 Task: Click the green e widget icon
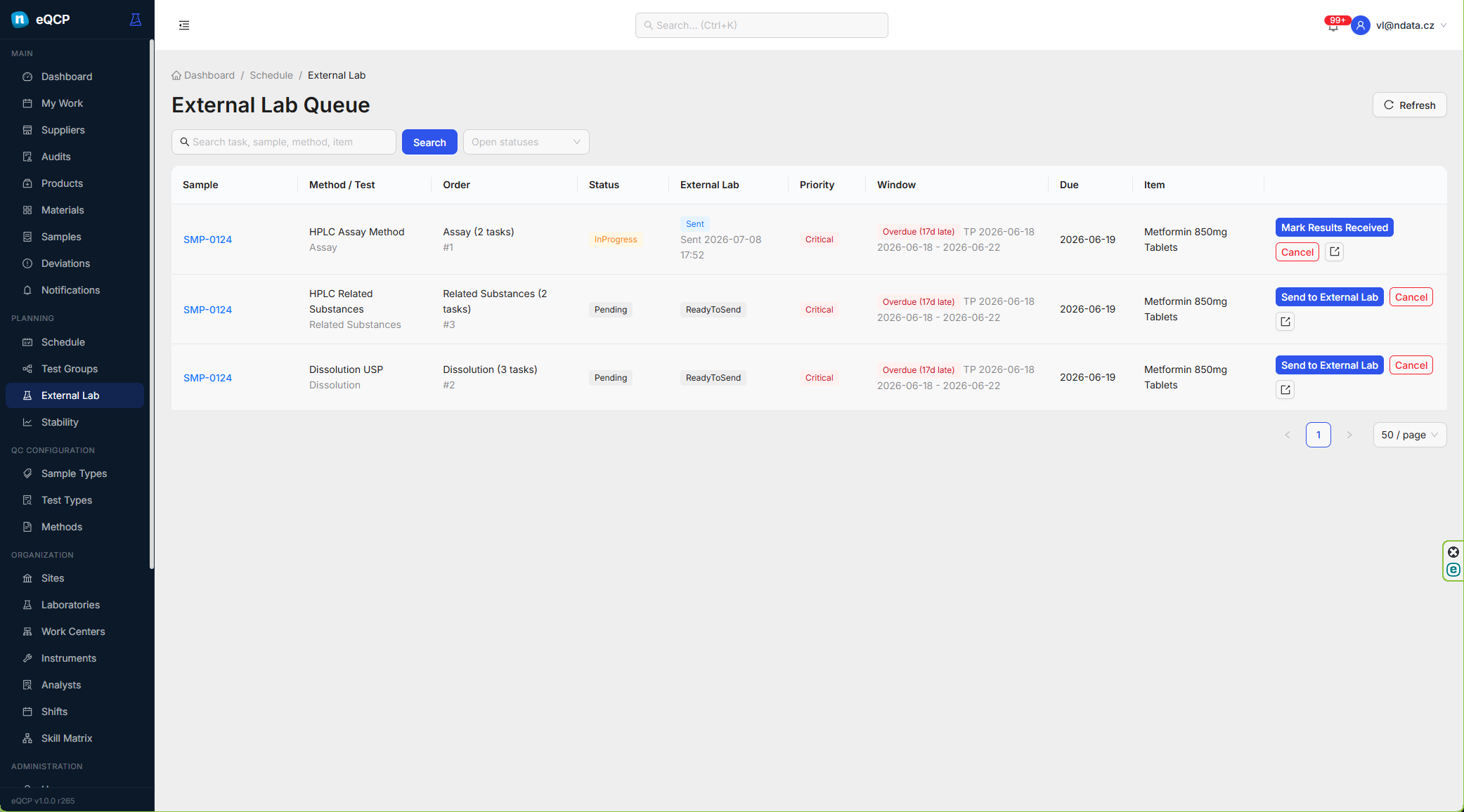pos(1453,570)
